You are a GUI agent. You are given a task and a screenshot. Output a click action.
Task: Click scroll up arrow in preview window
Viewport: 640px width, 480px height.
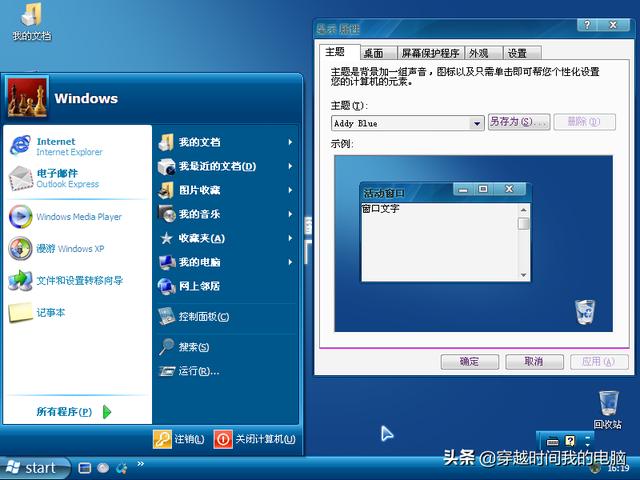(523, 210)
